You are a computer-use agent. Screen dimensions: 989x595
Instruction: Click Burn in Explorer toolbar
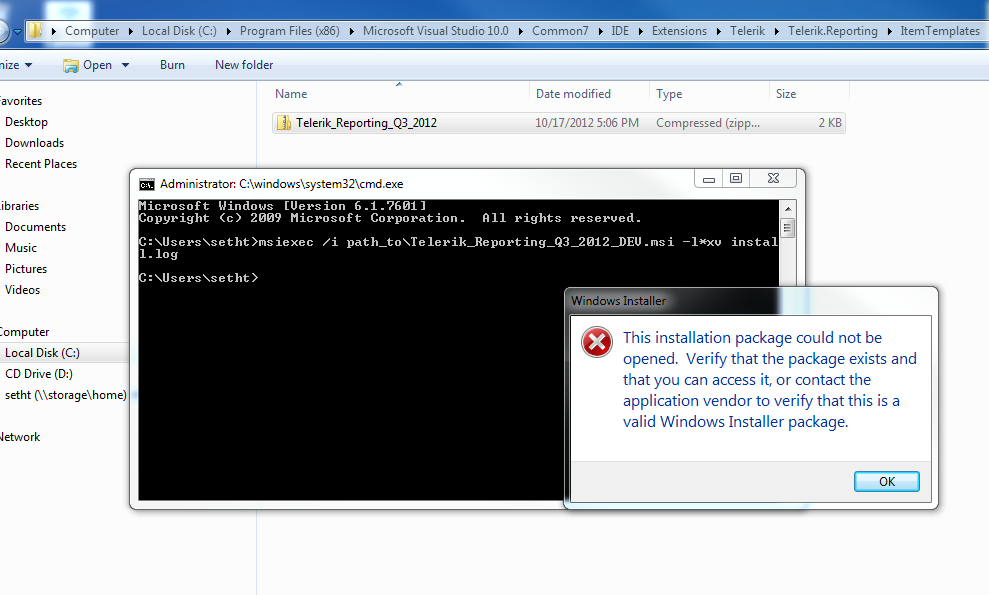point(172,65)
